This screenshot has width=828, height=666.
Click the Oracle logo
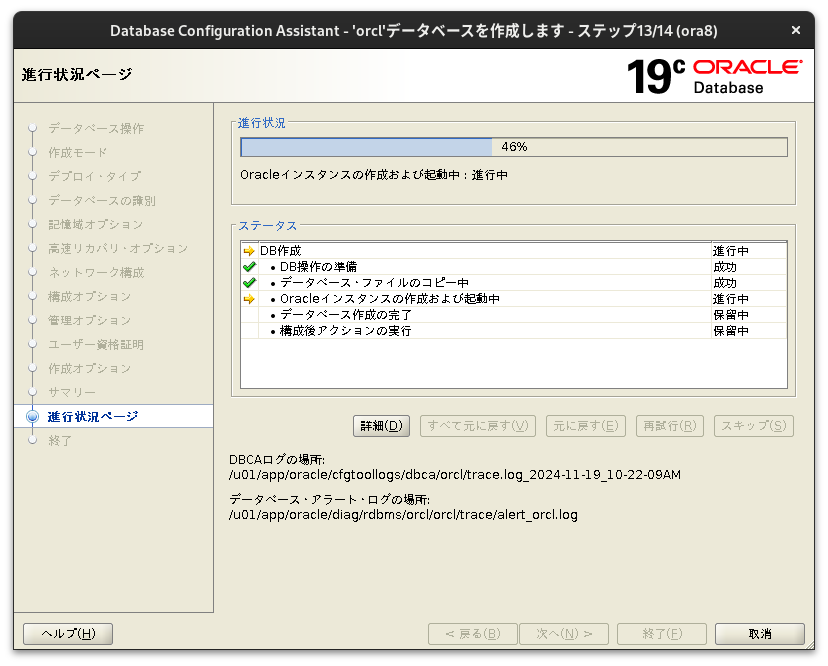coord(745,67)
